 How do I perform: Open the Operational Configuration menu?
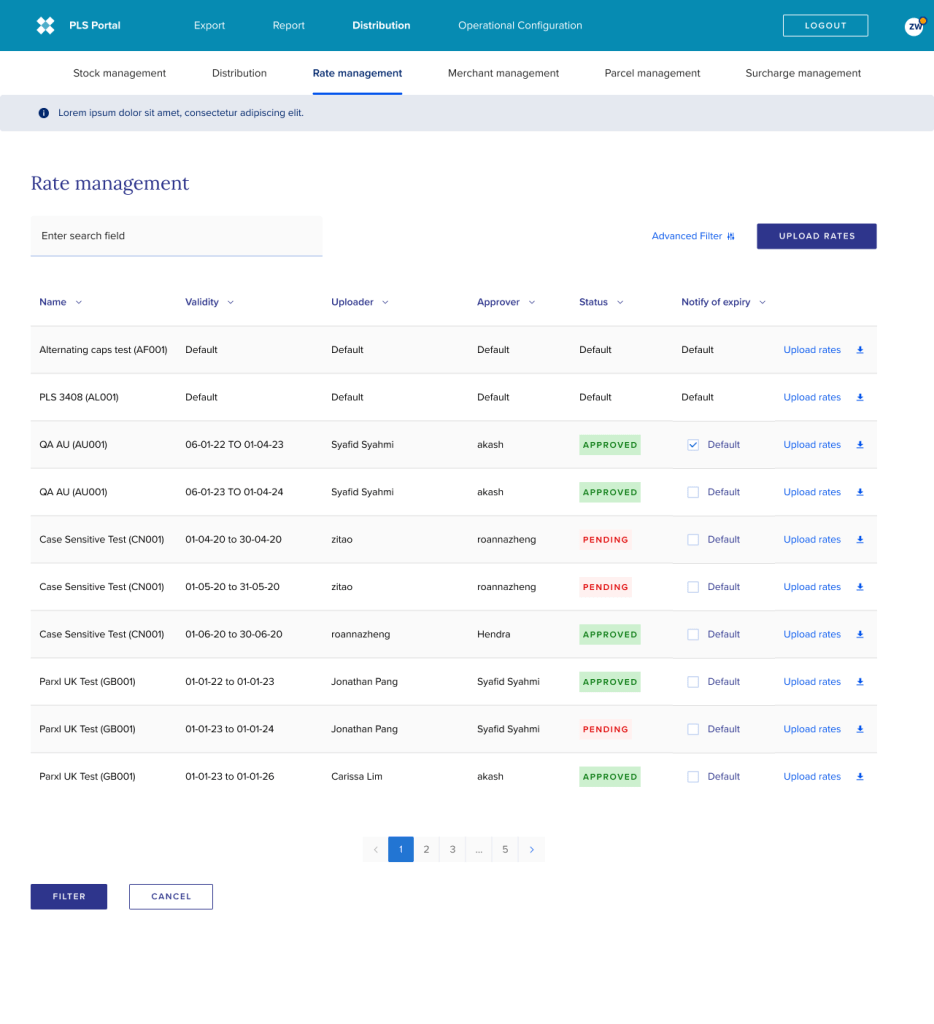[519, 26]
